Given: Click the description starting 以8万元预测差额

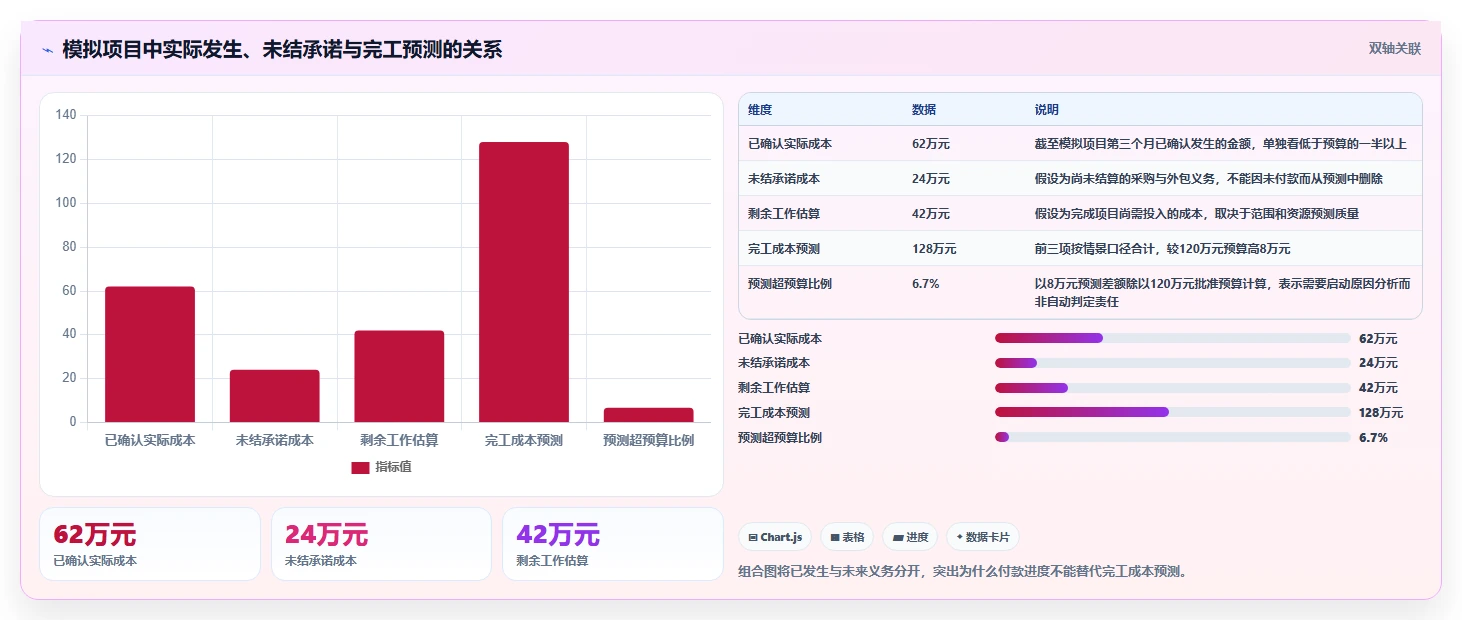Looking at the screenshot, I should 1223,292.
